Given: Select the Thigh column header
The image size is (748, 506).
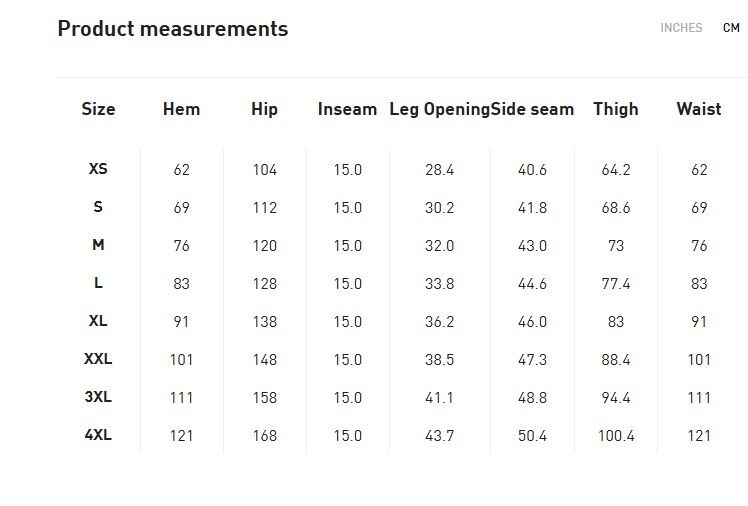Looking at the screenshot, I should 615,110.
